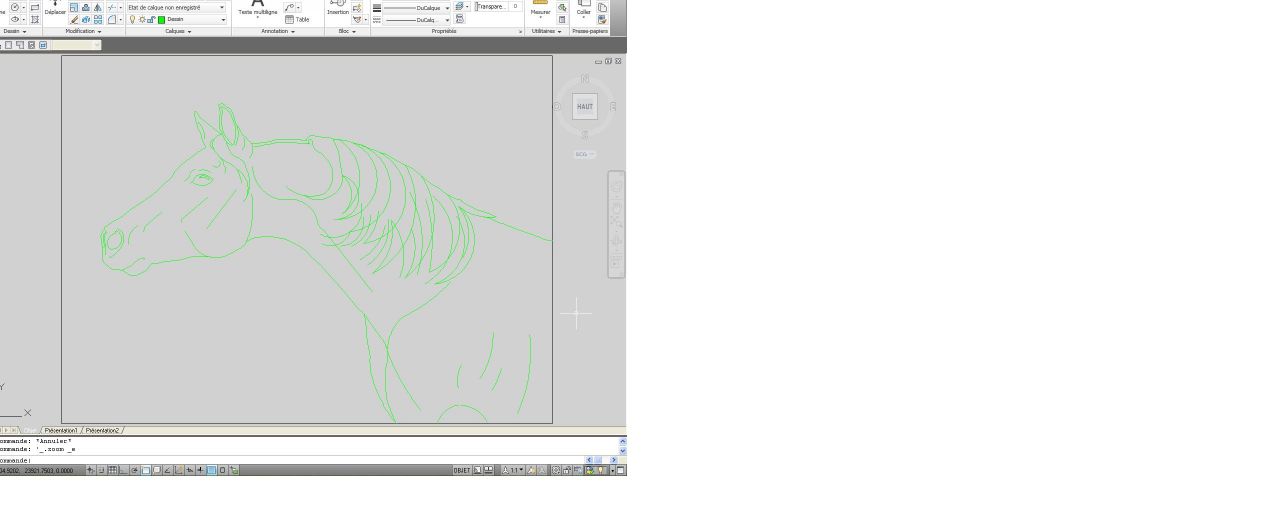This screenshot has width=1280, height=512.
Task: Click the green layer color swatch
Action: click(x=161, y=19)
